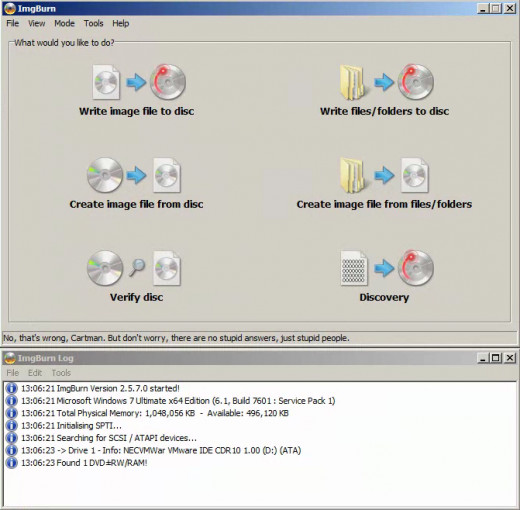Screen dimensions: 520x510
Task: Click the ImgBurn Log window icon
Action: pyautogui.click(x=10, y=358)
